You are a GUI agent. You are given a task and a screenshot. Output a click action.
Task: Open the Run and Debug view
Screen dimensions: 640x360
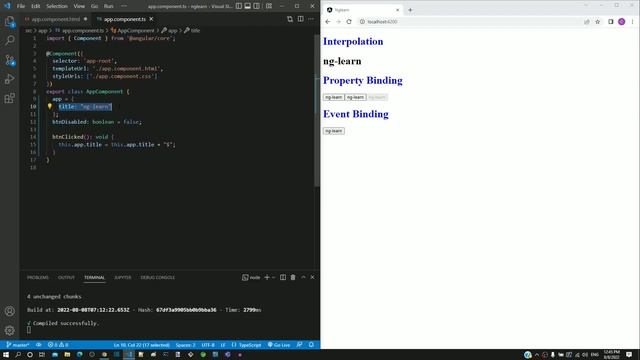tap(9, 79)
